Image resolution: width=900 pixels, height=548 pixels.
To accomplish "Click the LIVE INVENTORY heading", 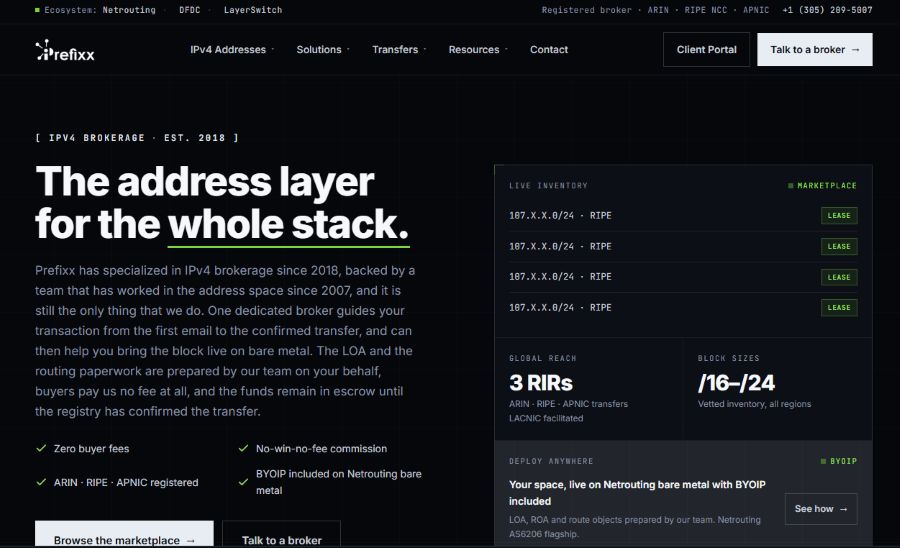I will (x=548, y=186).
